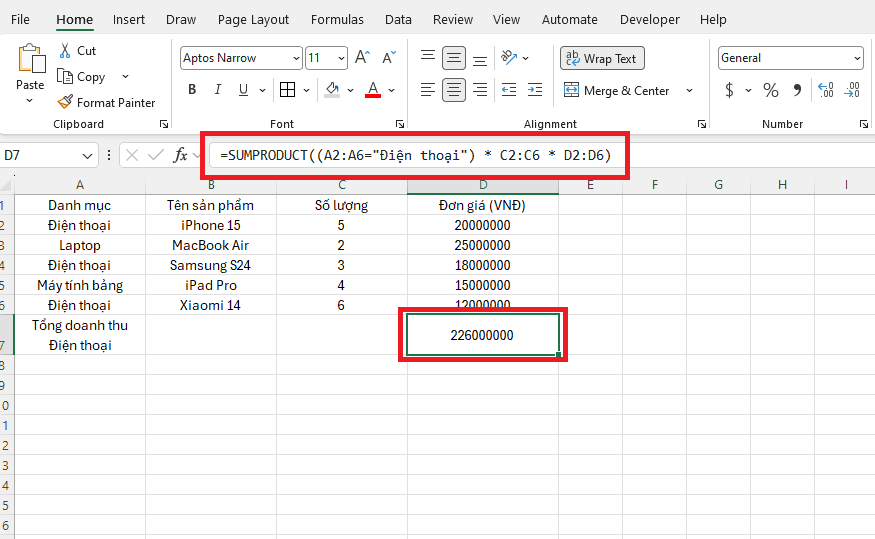Click the Name Box showing D7
The height and width of the screenshot is (539, 875).
[48, 155]
